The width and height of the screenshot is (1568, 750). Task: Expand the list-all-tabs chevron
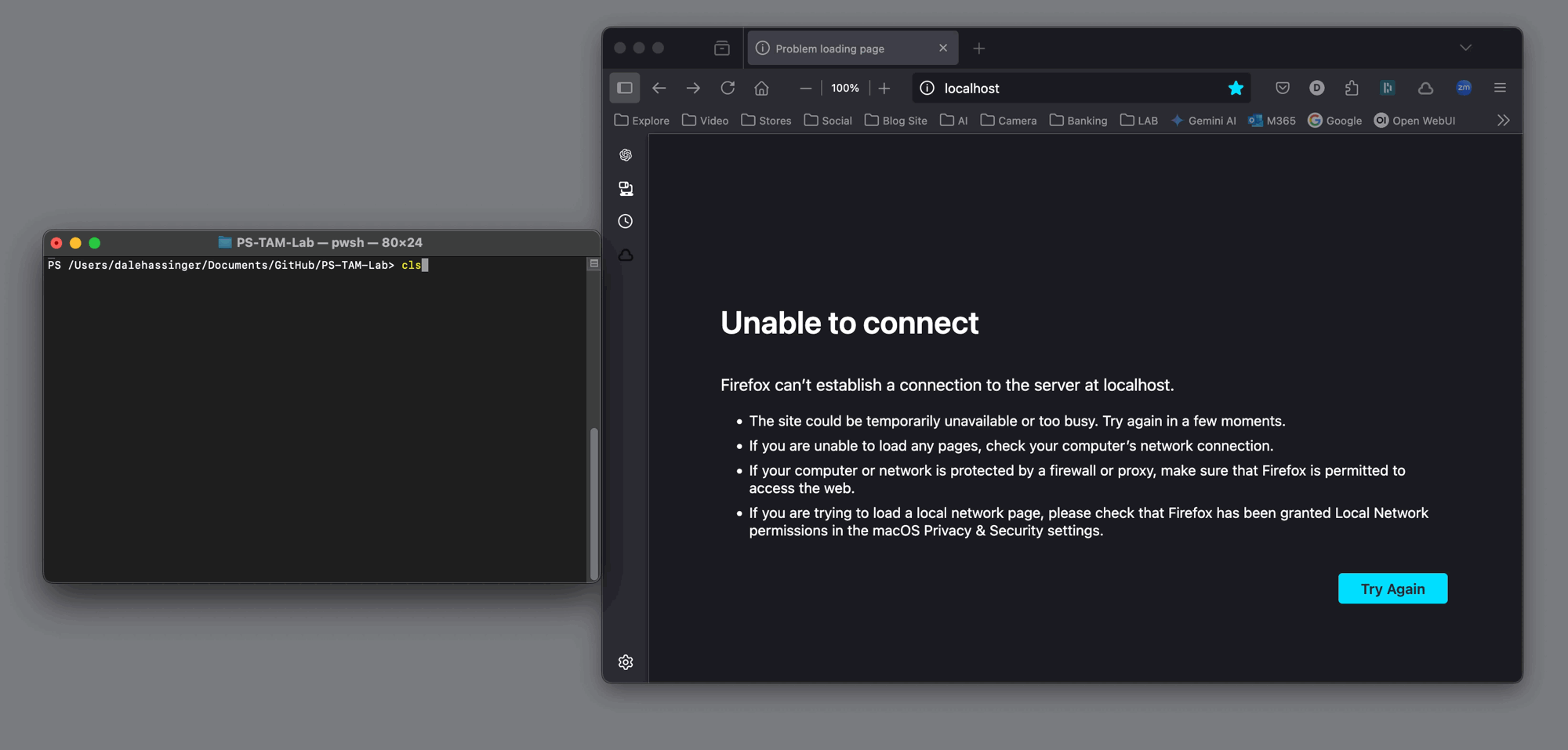click(1465, 48)
